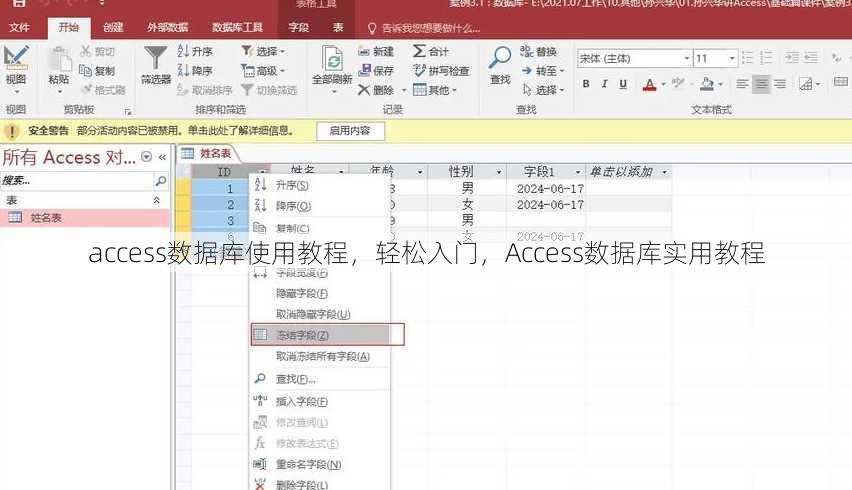Image resolution: width=852 pixels, height=490 pixels.
Task: Click the 保存 (Save record) icon
Action: click(365, 71)
